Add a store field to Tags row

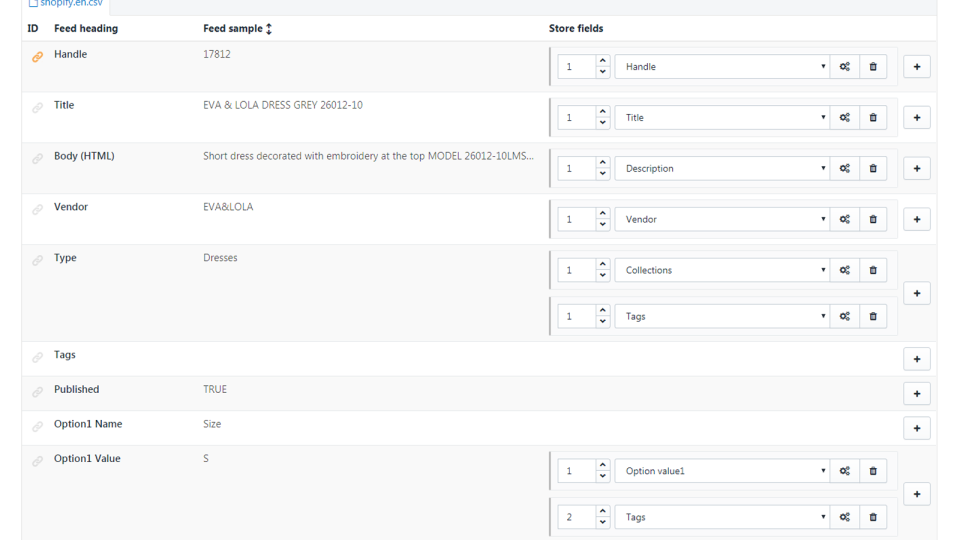917,359
